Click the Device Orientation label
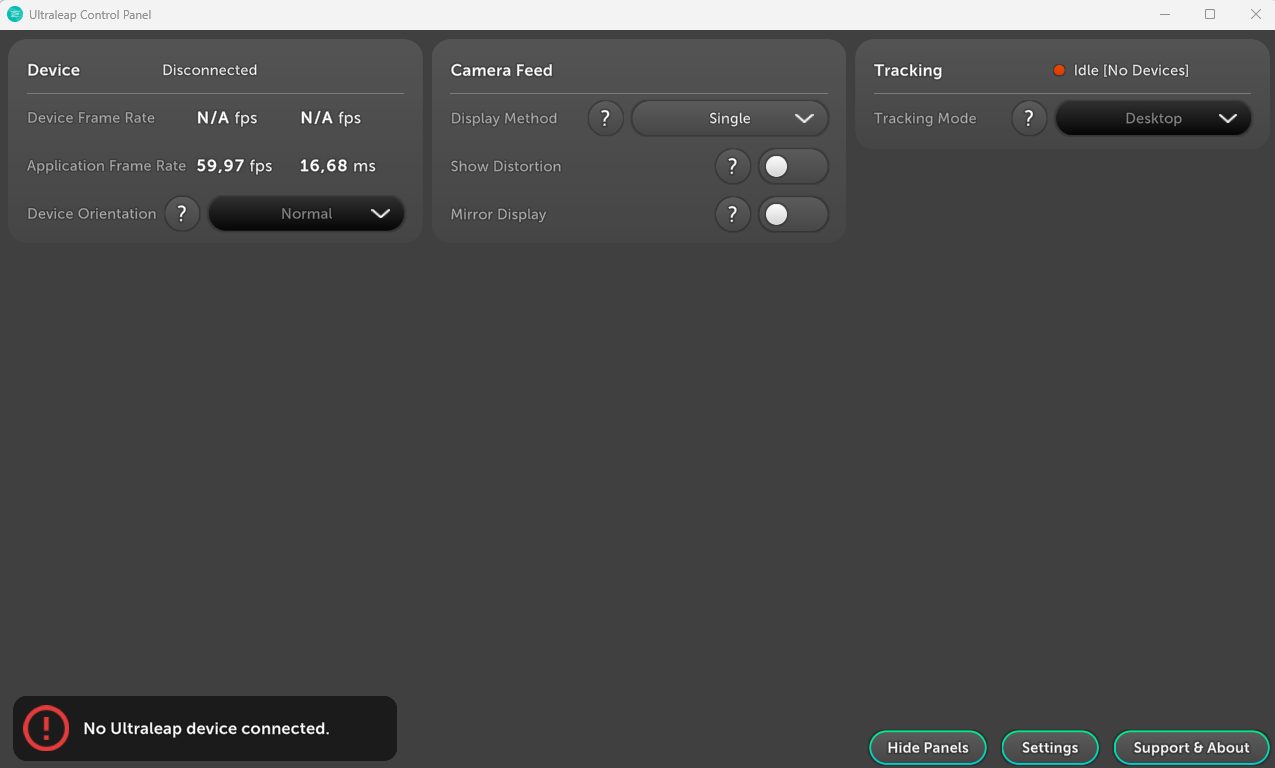1275x768 pixels. coord(92,214)
